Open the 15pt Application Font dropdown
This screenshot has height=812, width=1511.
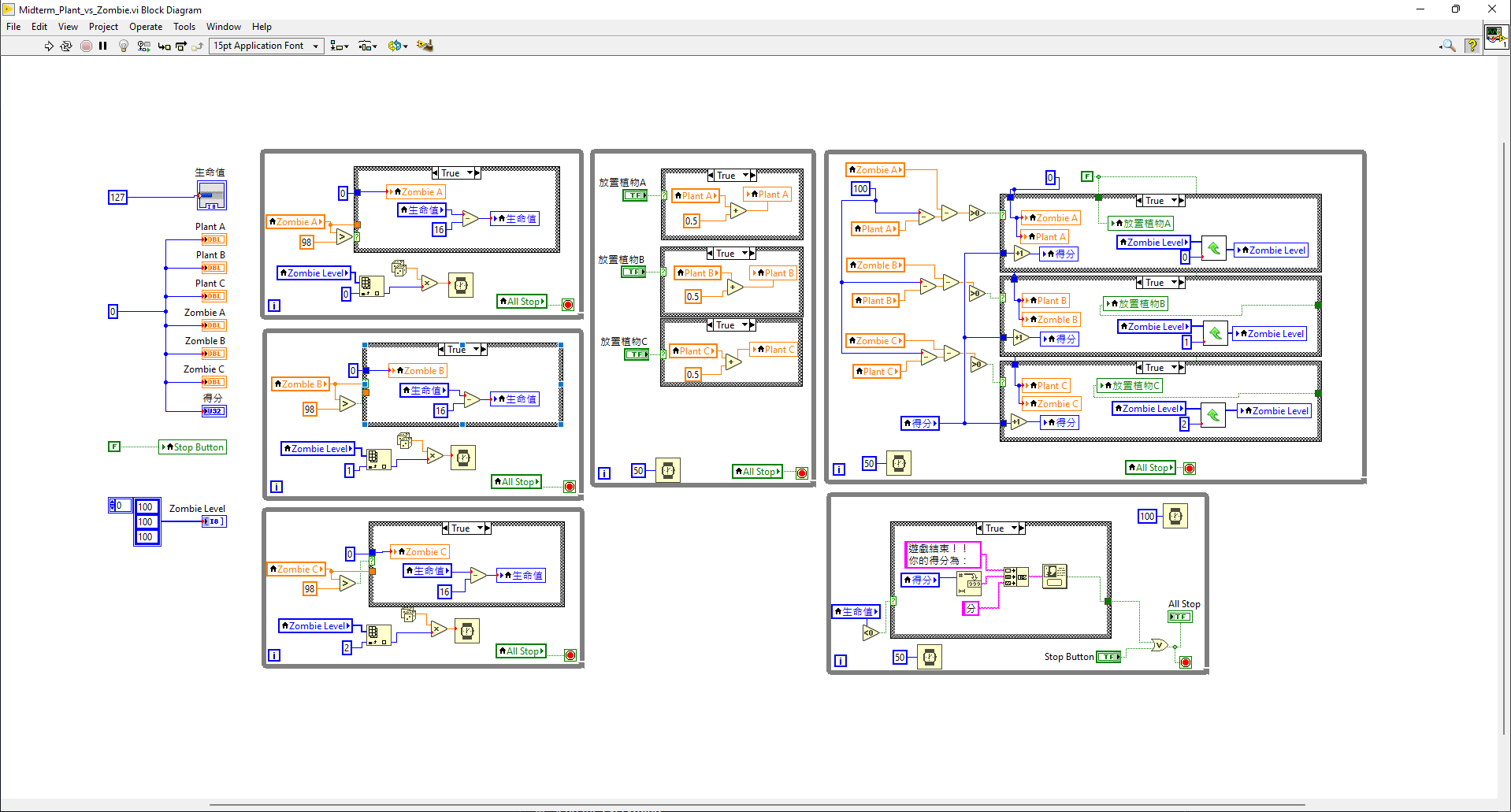266,46
